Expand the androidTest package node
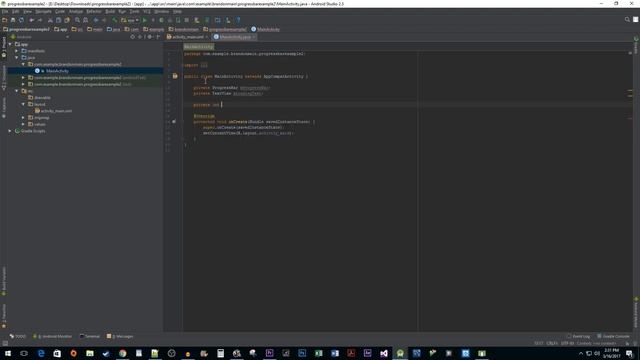 [23, 78]
